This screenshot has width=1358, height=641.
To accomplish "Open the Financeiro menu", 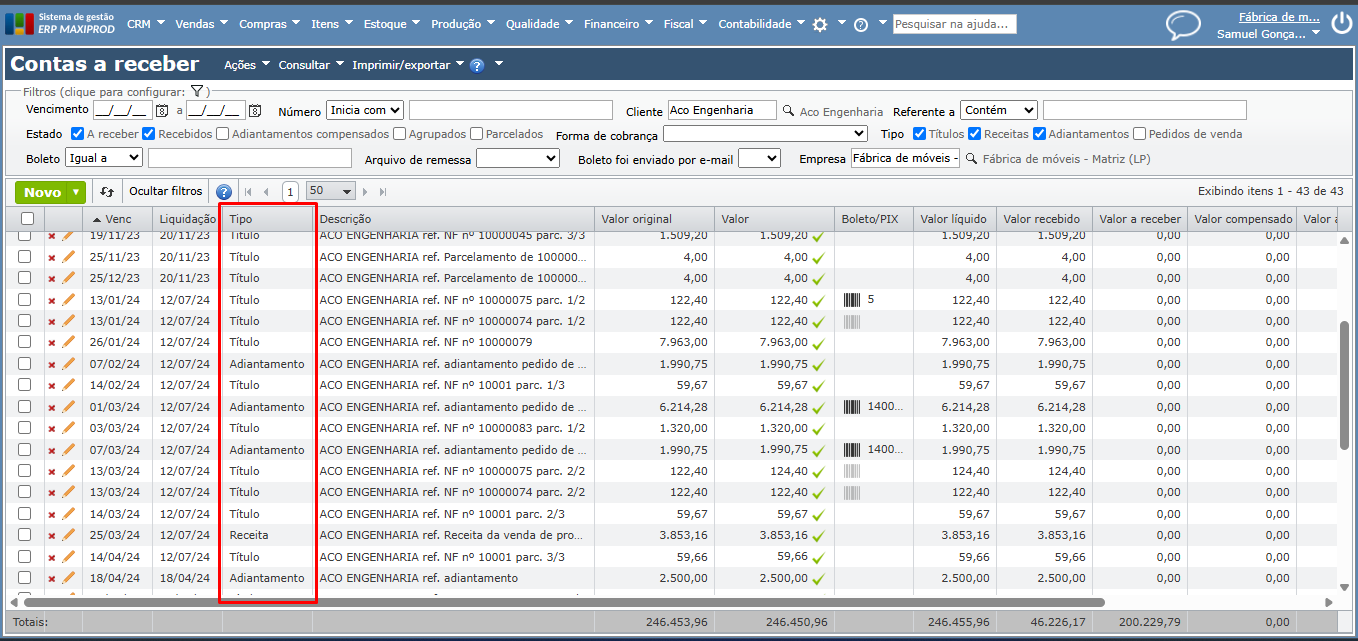I will [x=618, y=24].
